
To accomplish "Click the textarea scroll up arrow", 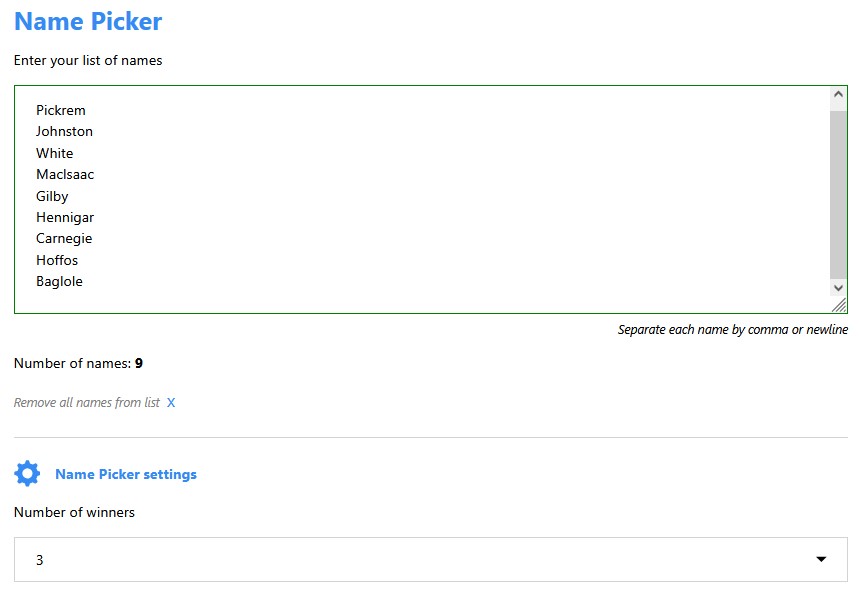I will click(x=838, y=95).
